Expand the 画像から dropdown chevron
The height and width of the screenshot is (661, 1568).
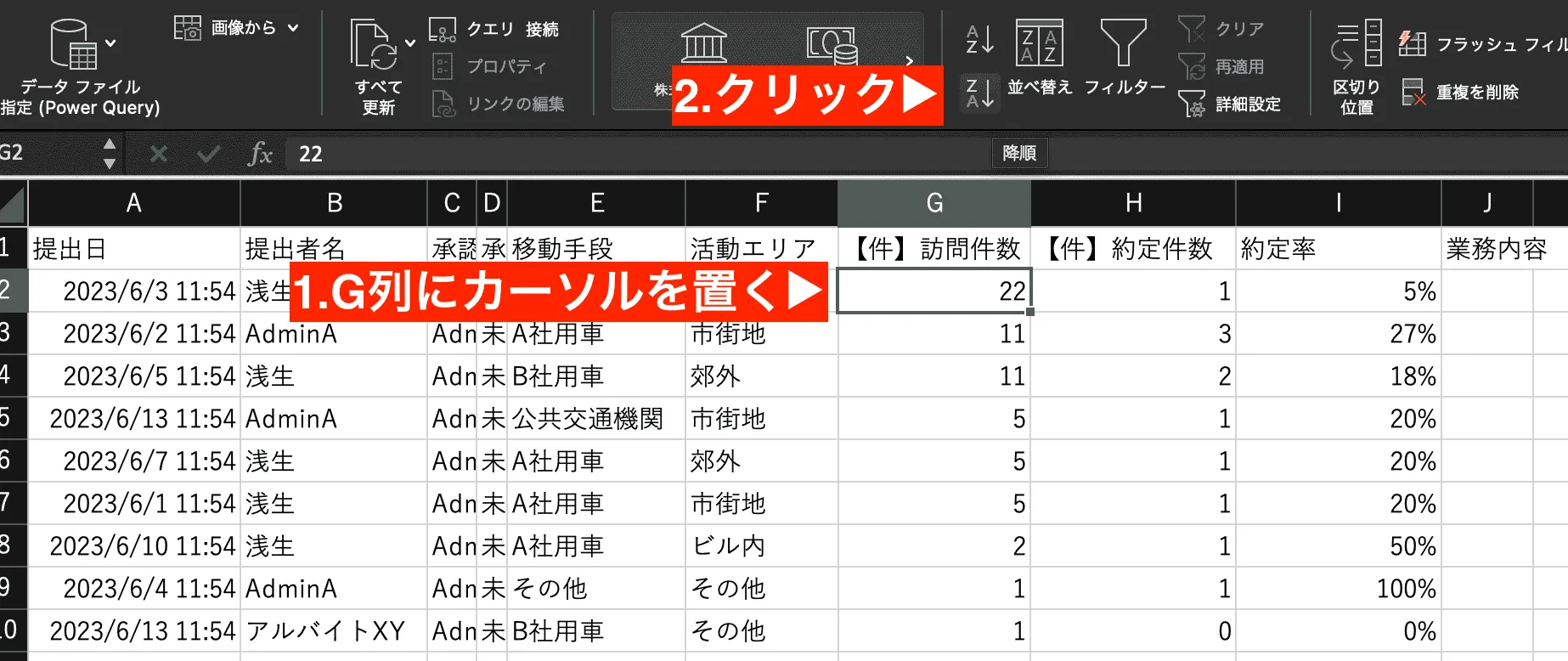[293, 28]
